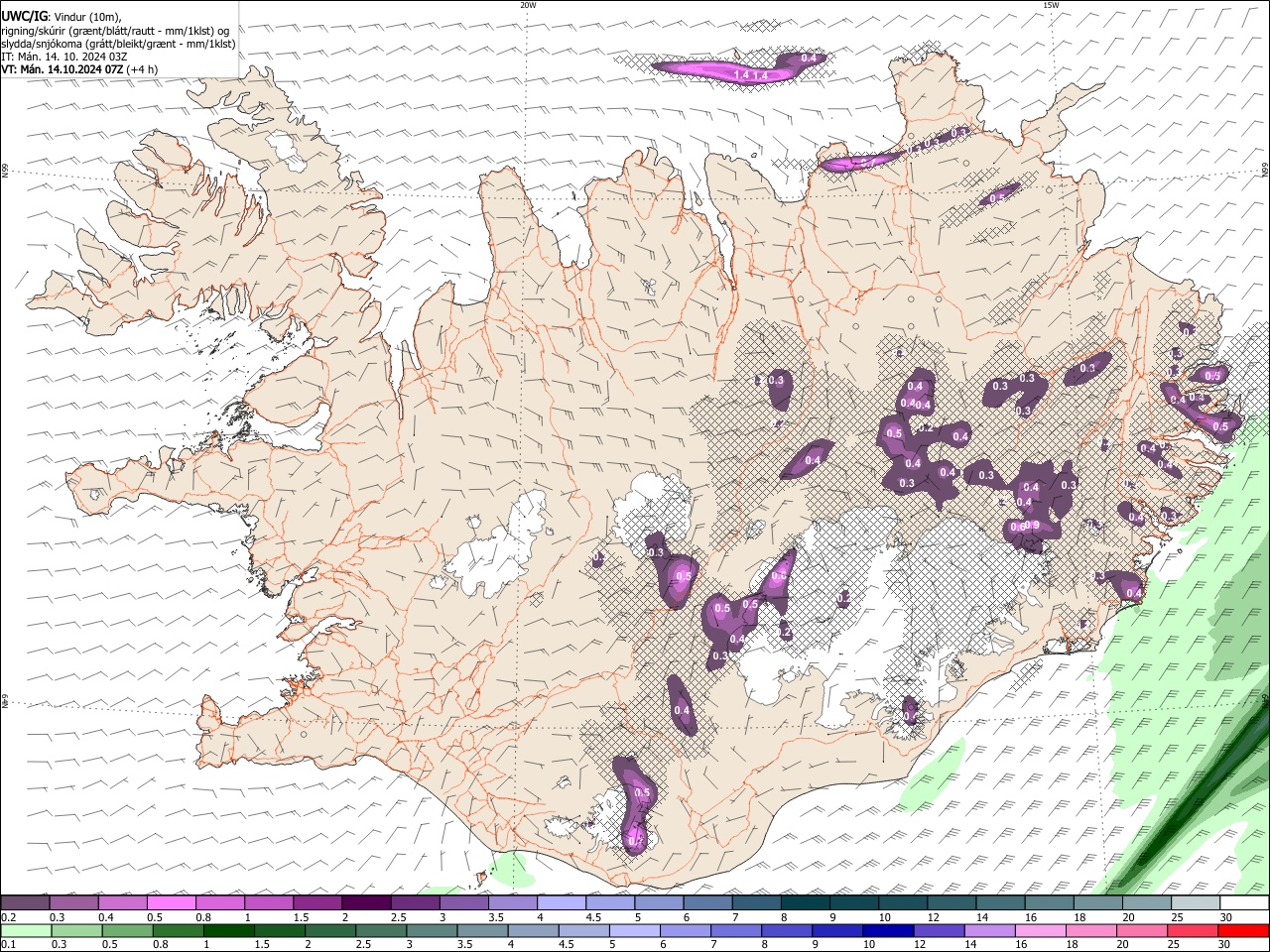Select the dusky purple 0.2 snow legend swatch
Viewport: 1270px width, 952px height.
pos(25,902)
